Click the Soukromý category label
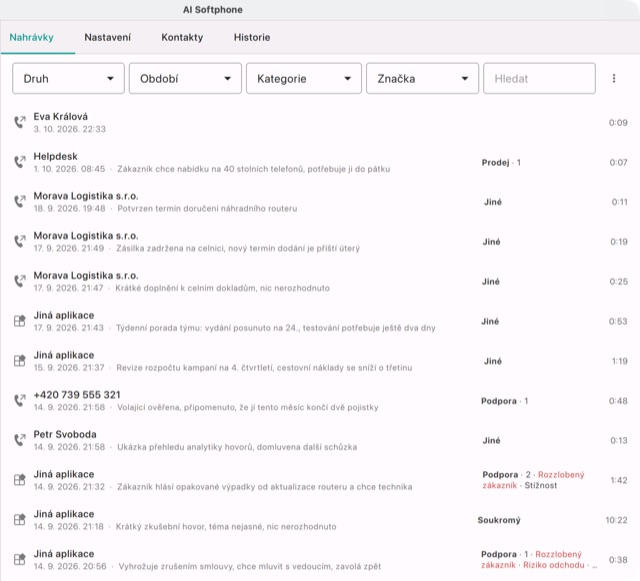The height and width of the screenshot is (581, 640). coord(499,520)
